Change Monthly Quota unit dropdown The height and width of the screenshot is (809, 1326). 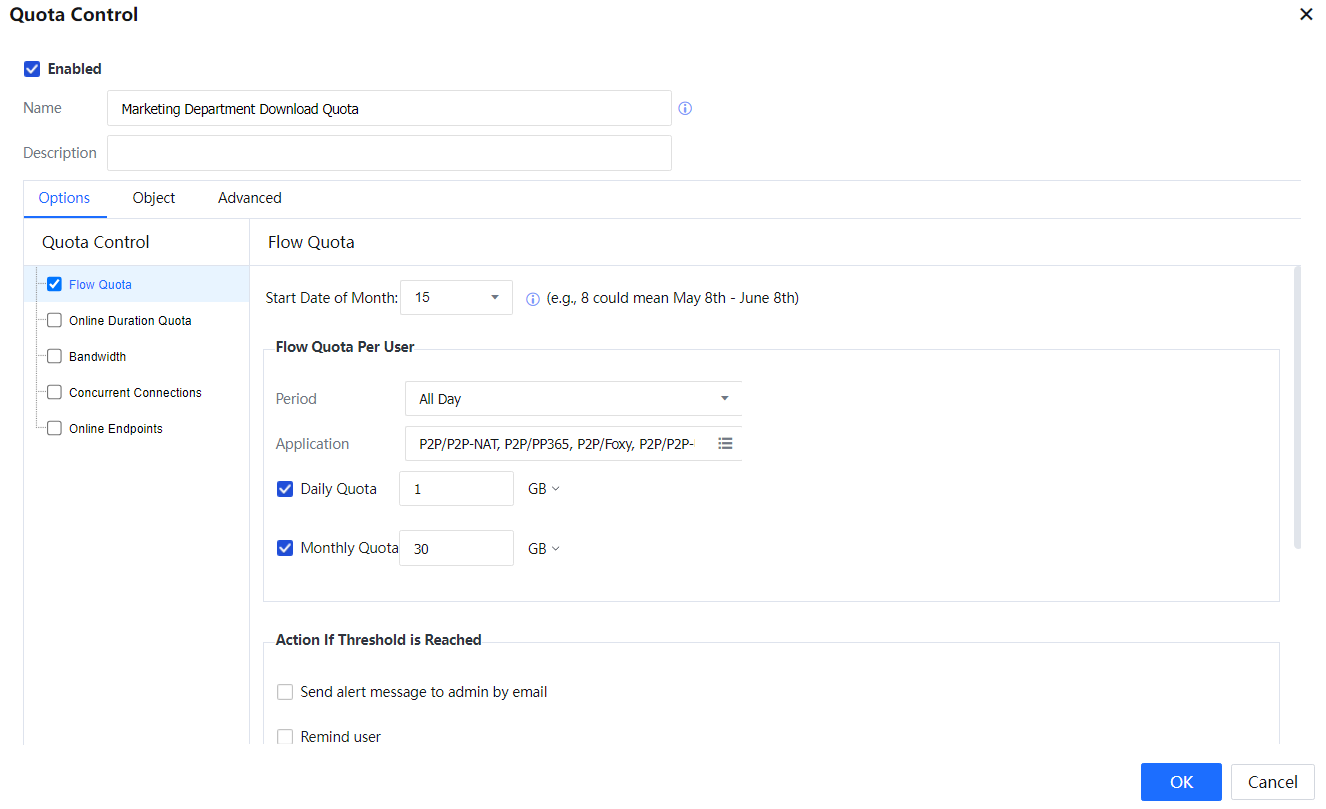click(544, 549)
